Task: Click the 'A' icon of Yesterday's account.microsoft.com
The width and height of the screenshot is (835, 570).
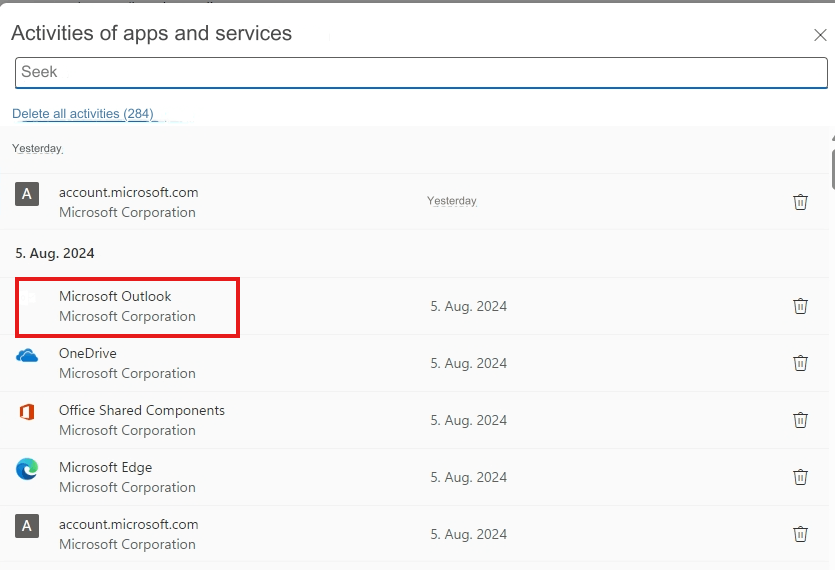Action: tap(27, 194)
